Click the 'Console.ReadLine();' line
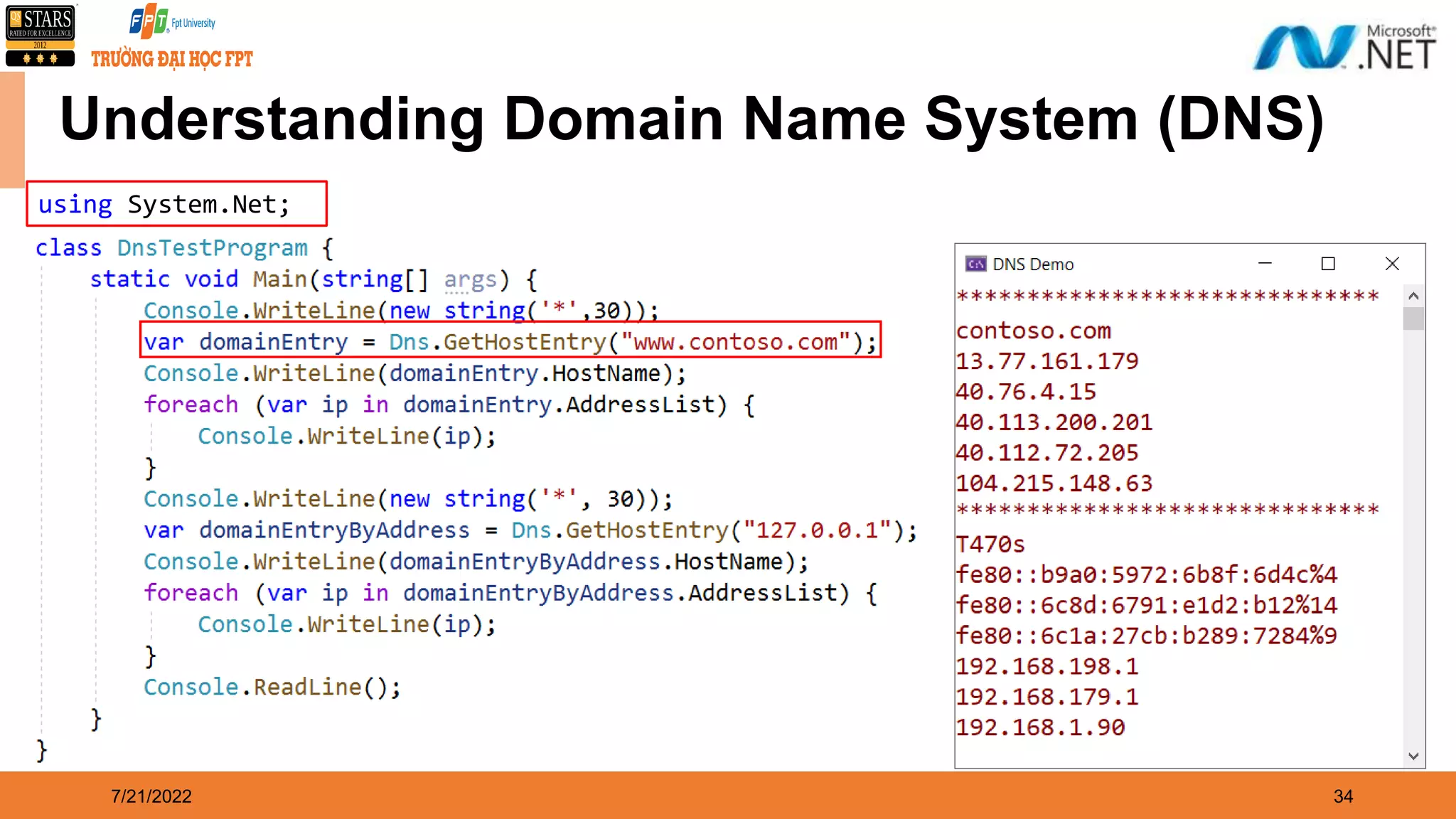1456x819 pixels. click(x=272, y=687)
